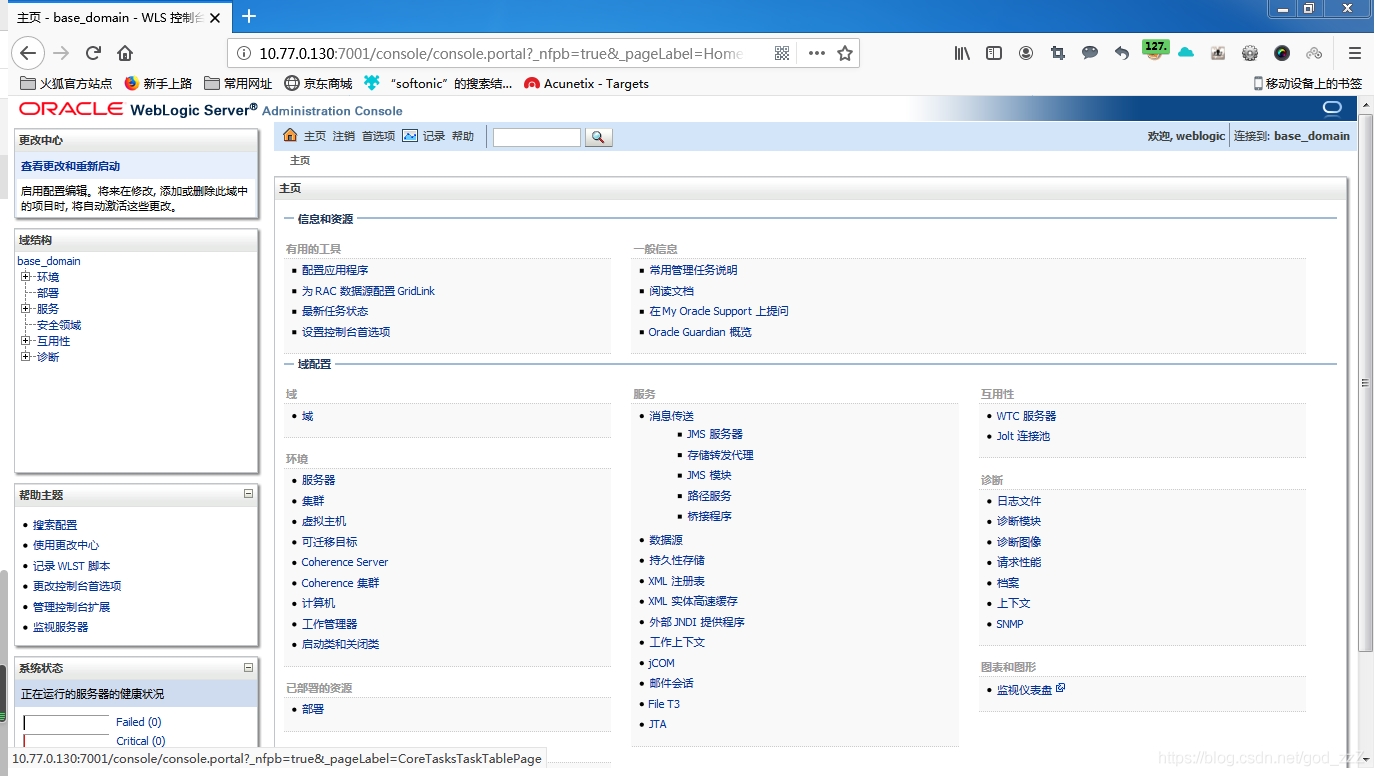Open the 京东商城 bookmark
This screenshot has width=1374, height=776.
pos(319,84)
